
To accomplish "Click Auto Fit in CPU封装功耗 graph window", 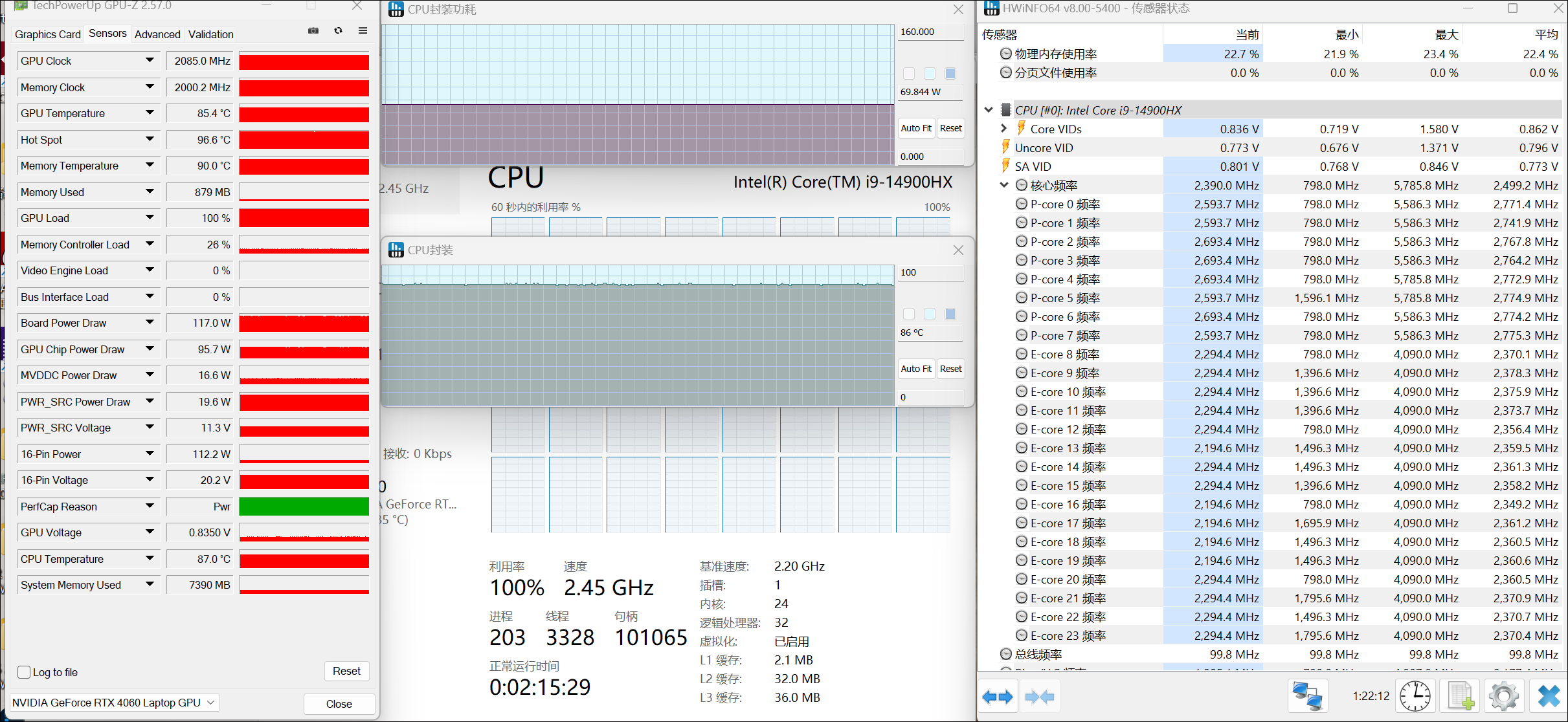I will [916, 128].
